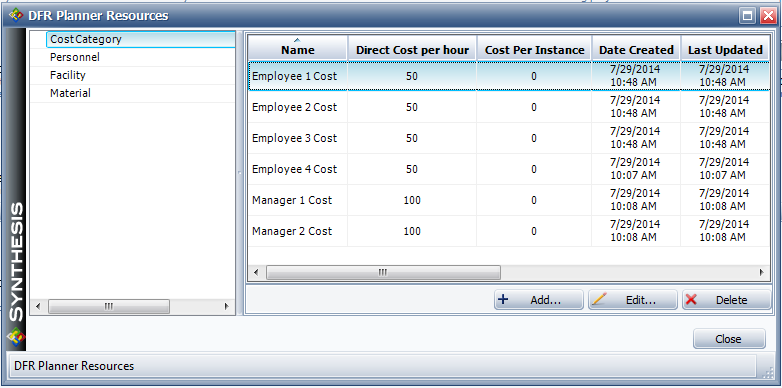Click table scrollbar left arrow
Viewport: 782px width, 388px height.
tap(256, 272)
